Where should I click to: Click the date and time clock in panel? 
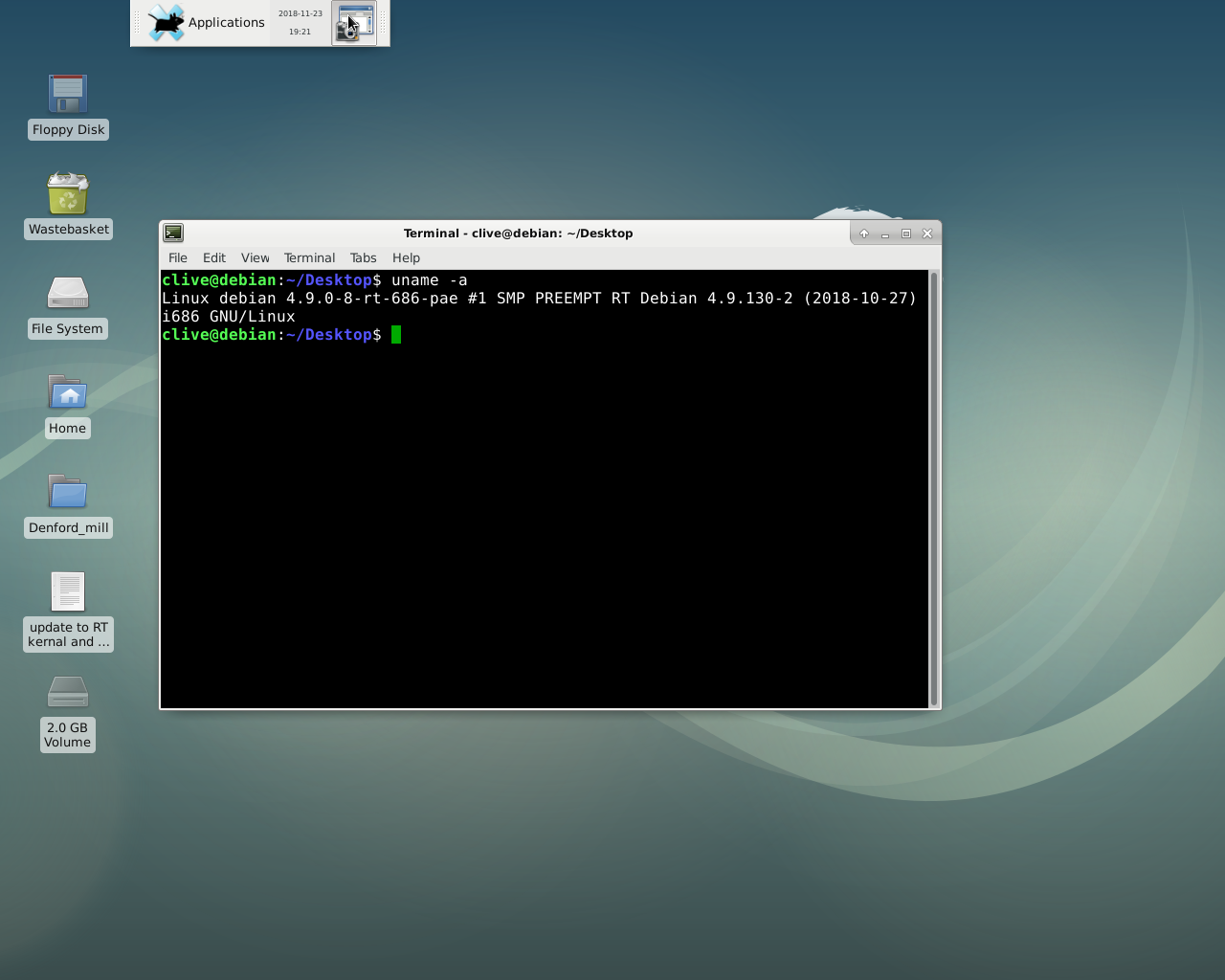[301, 23]
